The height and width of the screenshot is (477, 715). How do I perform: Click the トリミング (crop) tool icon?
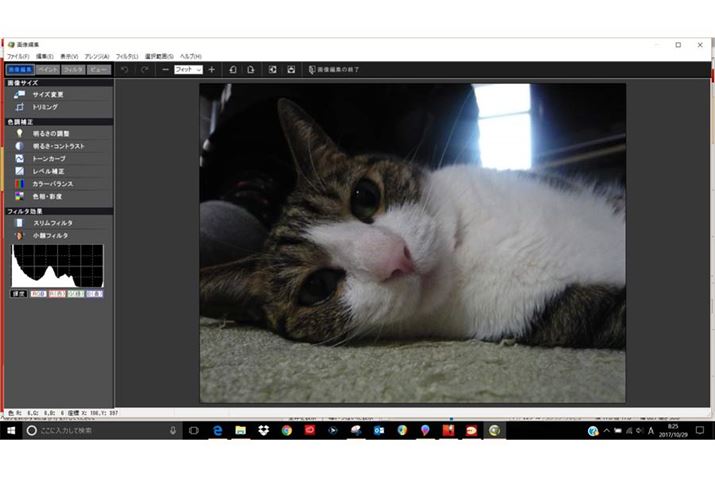coord(19,106)
